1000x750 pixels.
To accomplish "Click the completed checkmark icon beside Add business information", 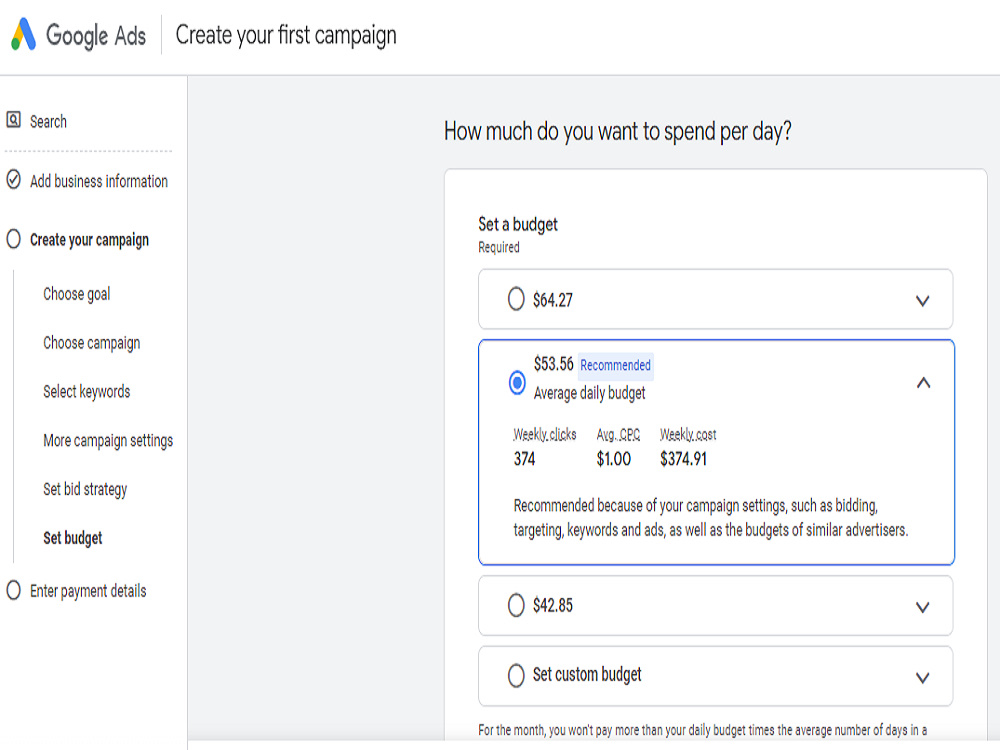I will click(13, 180).
